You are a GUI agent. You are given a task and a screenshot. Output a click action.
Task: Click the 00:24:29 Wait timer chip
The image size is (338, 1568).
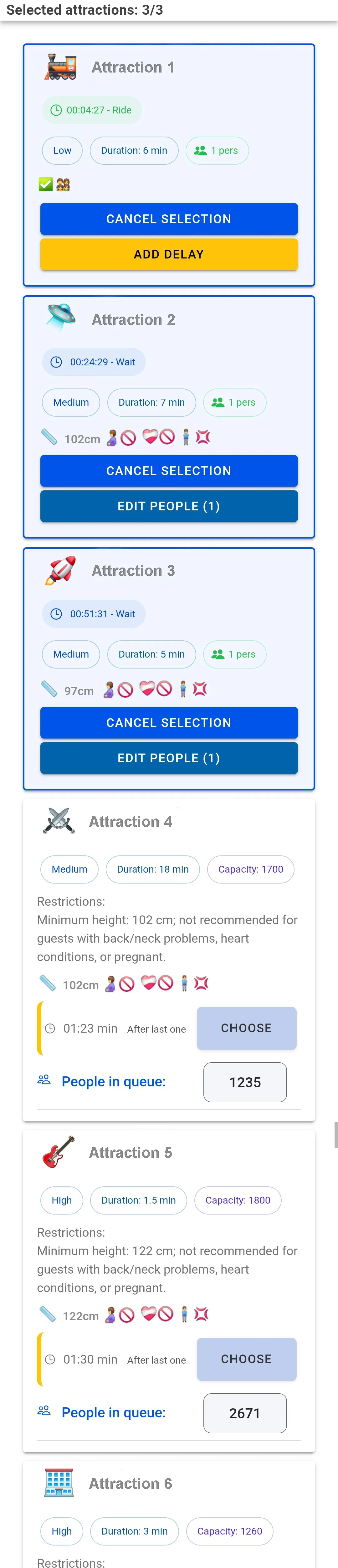point(94,362)
